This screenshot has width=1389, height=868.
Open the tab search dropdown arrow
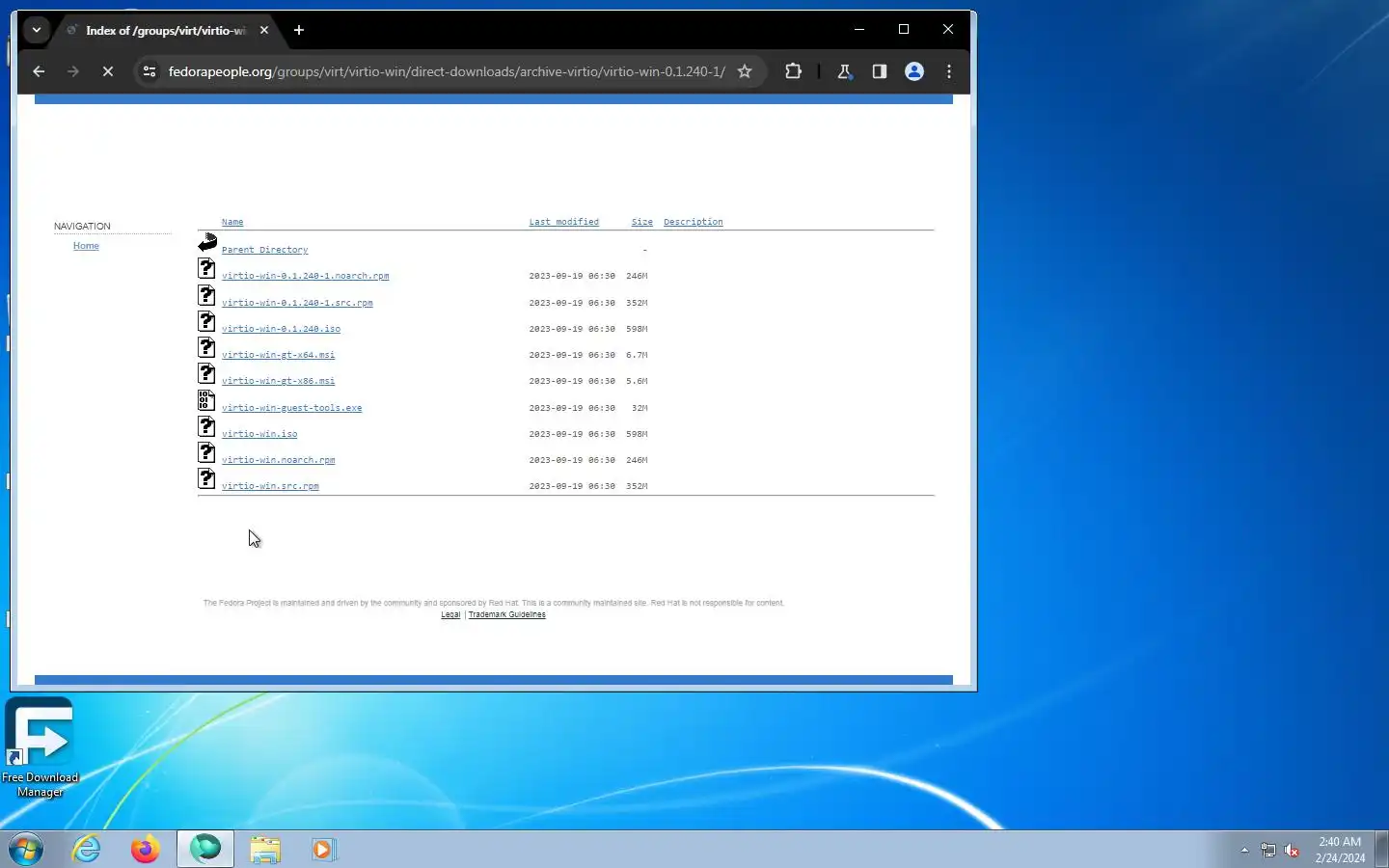pyautogui.click(x=36, y=30)
